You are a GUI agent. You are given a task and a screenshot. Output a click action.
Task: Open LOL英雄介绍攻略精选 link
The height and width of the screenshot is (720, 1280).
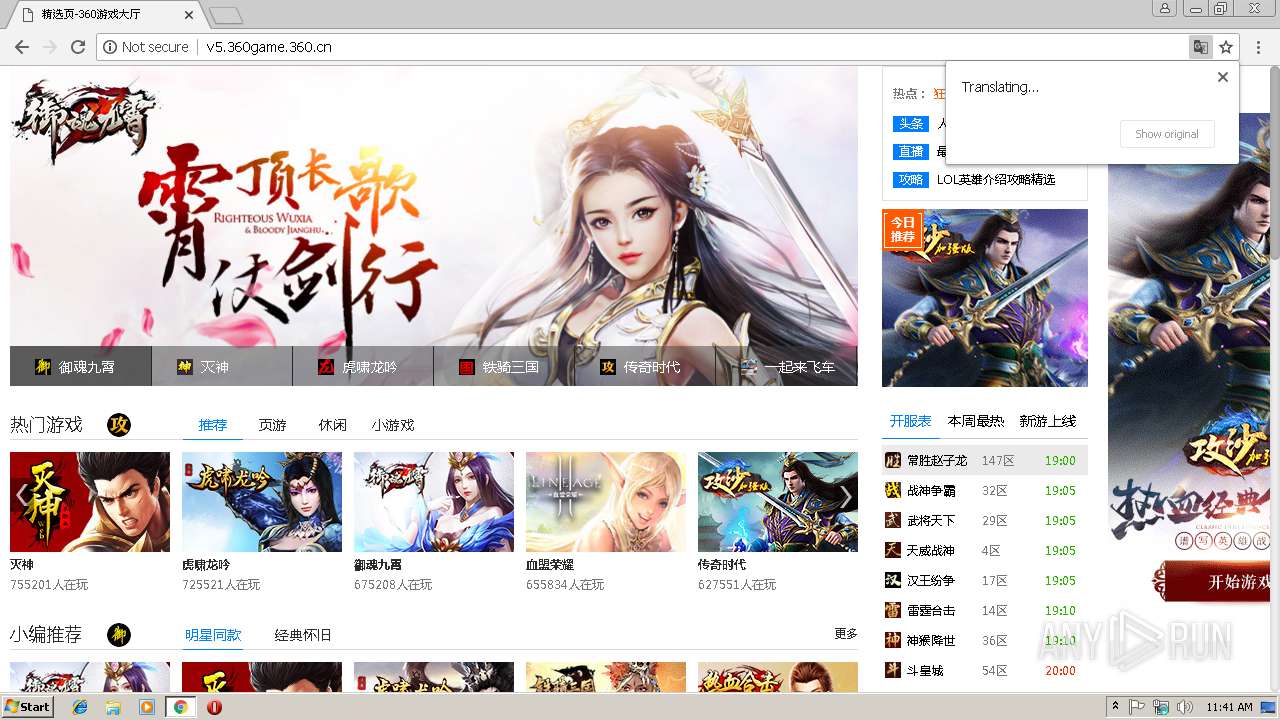click(996, 180)
